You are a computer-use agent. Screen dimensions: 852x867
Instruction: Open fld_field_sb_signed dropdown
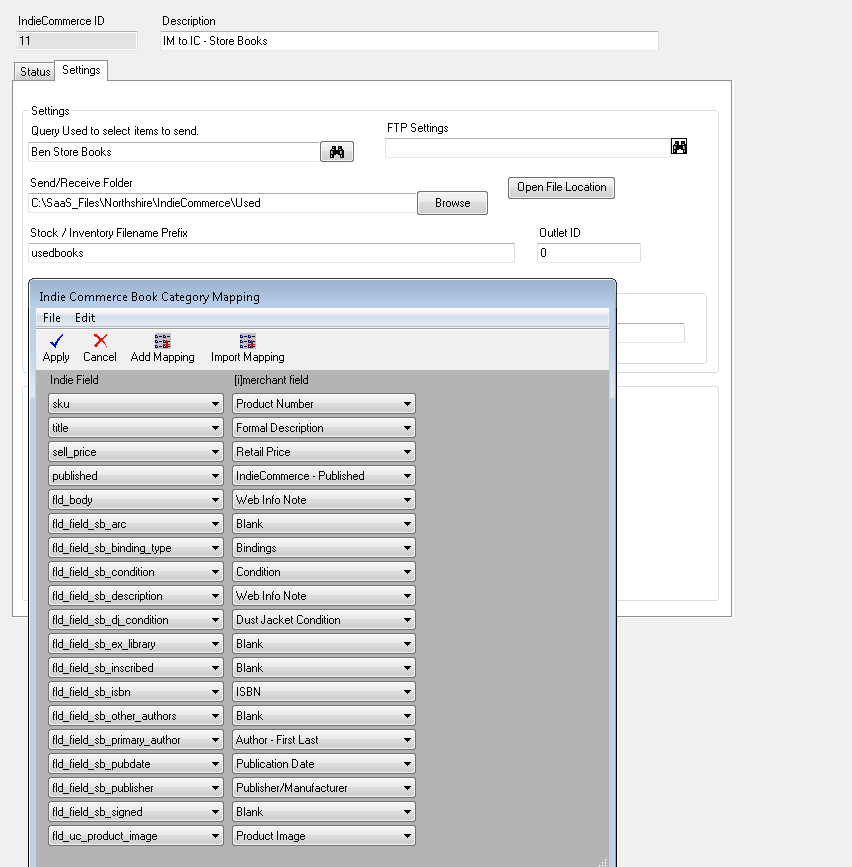point(135,812)
